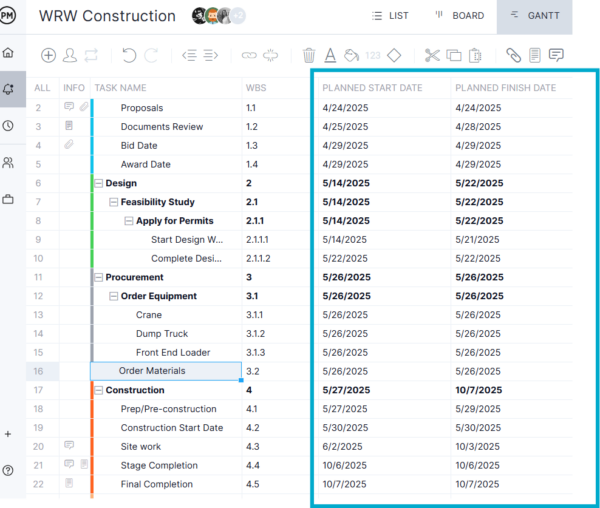Click the undo arrow icon

coord(129,55)
